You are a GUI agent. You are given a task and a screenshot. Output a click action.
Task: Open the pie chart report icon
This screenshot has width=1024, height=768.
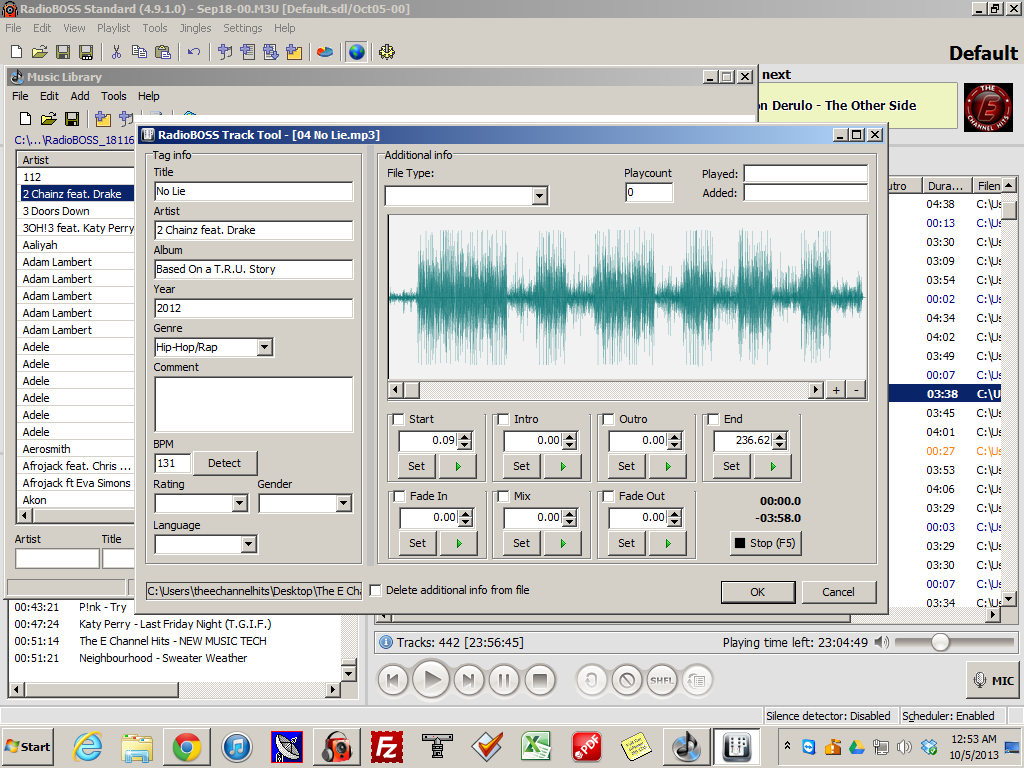(325, 52)
